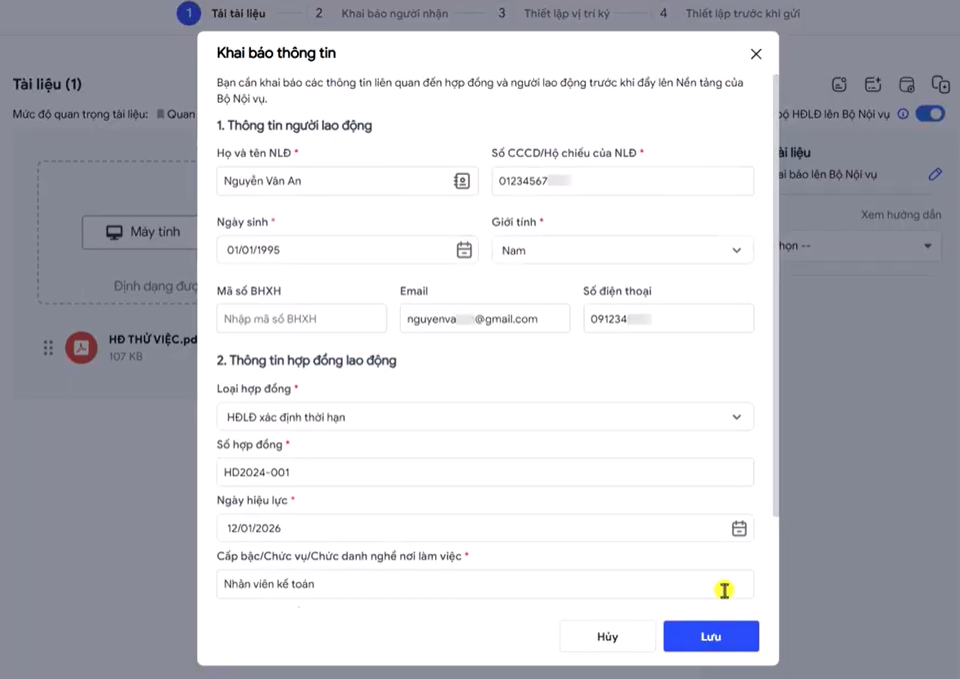Viewport: 960px width, 679px height.
Task: Click the Mã số BHXH input field
Action: [x=301, y=319]
